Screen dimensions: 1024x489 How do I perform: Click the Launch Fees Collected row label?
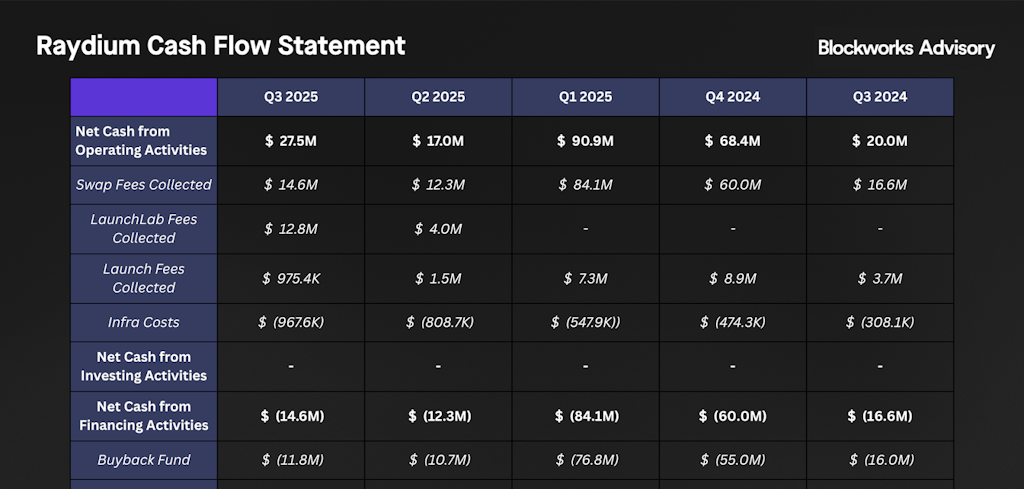(x=144, y=278)
